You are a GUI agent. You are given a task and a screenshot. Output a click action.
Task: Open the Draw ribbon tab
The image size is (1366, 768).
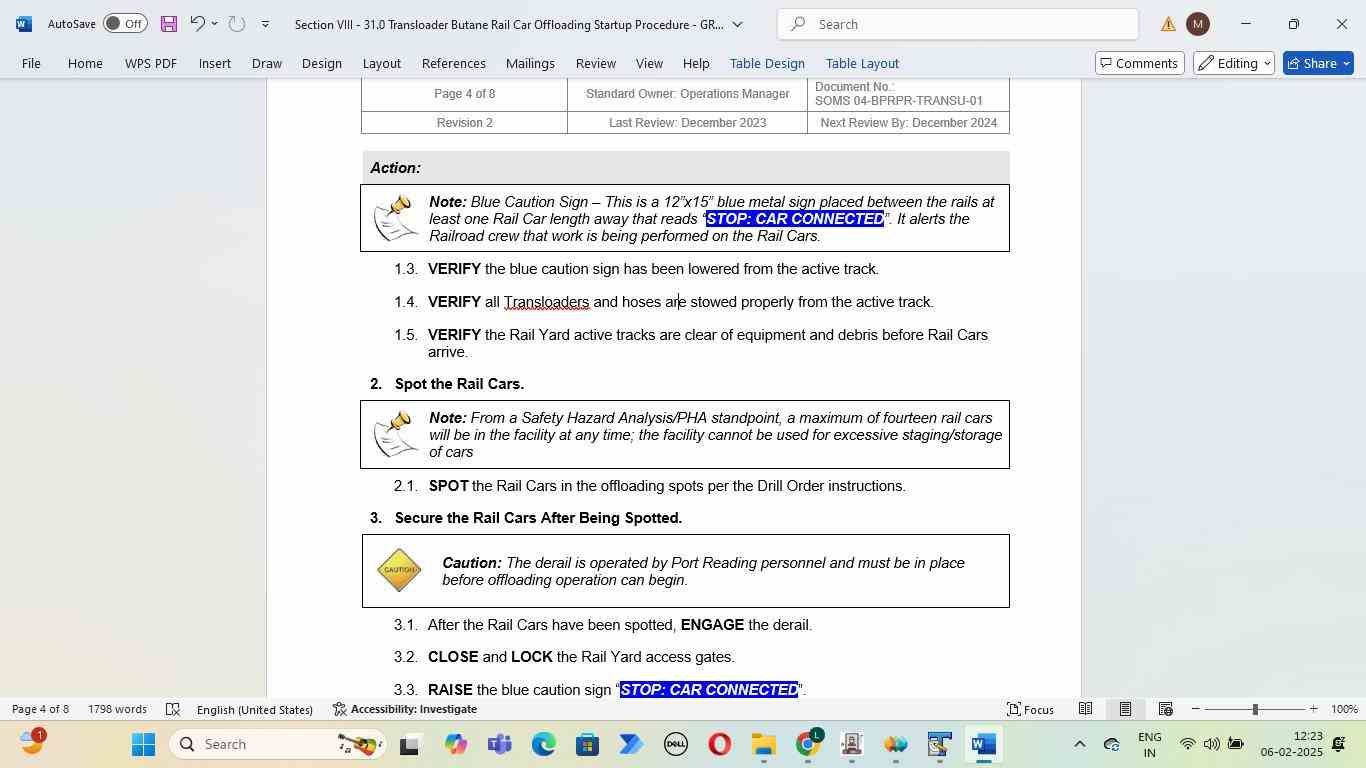tap(266, 63)
